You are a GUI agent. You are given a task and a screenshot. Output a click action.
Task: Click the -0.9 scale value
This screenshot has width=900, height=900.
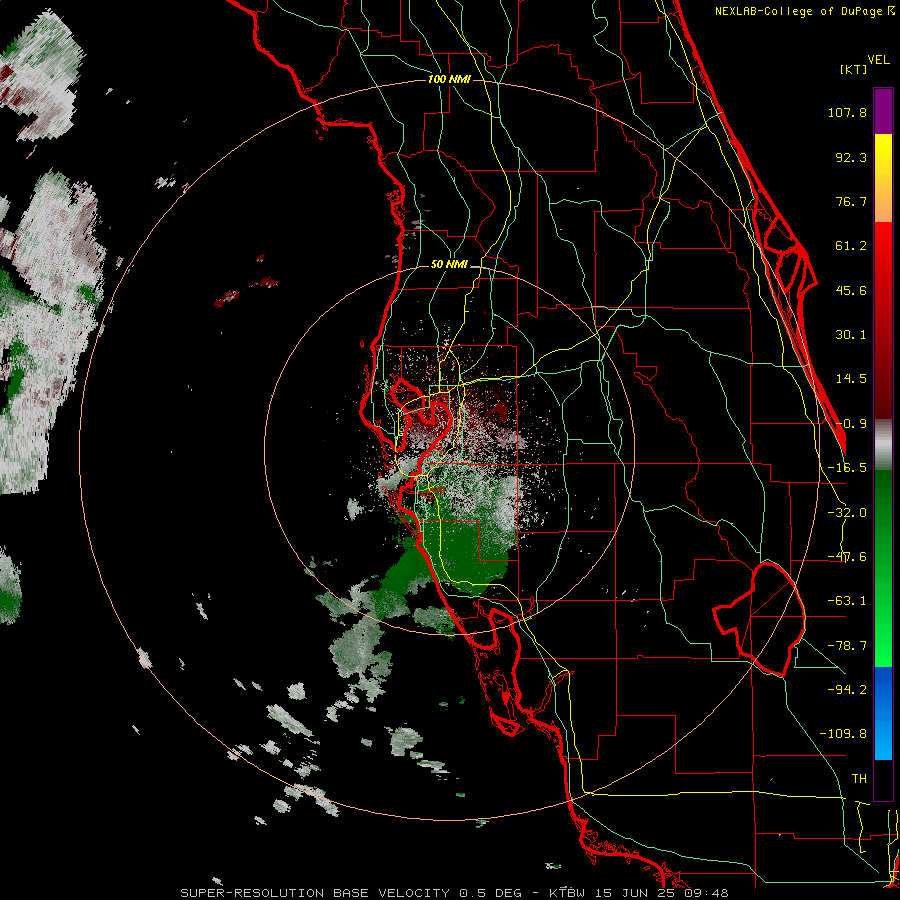coord(851,424)
